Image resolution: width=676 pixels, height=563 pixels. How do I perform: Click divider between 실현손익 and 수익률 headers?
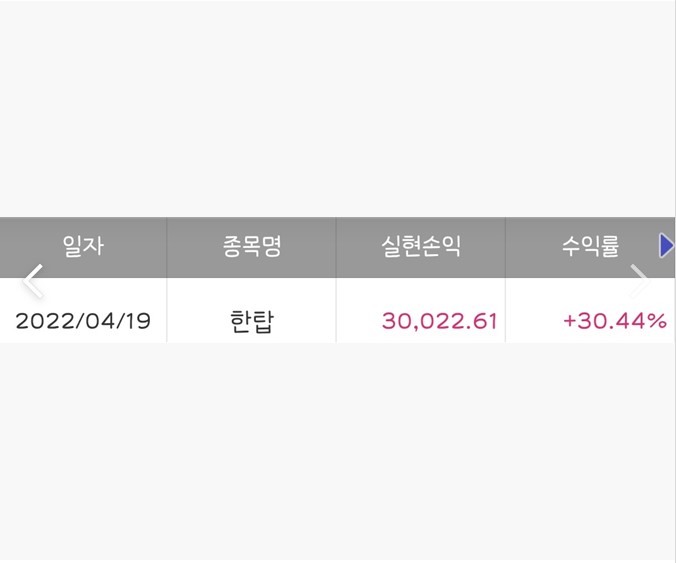click(x=505, y=247)
